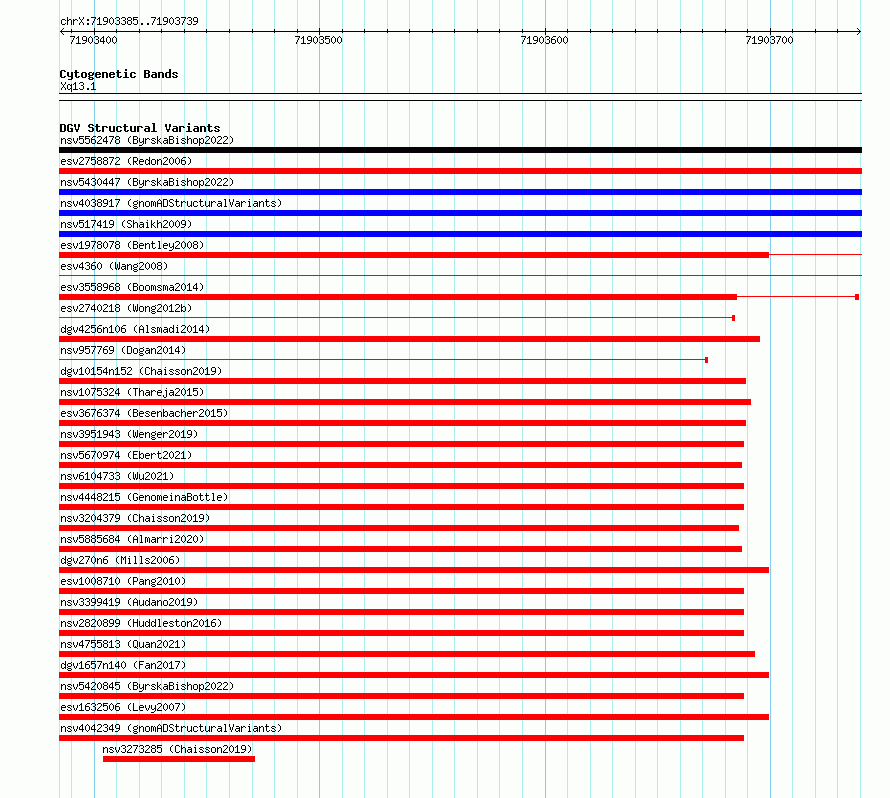This screenshot has height=798, width=890.
Task: Open variant nsv4755813 (Quan2021)
Action: [x=123, y=644]
